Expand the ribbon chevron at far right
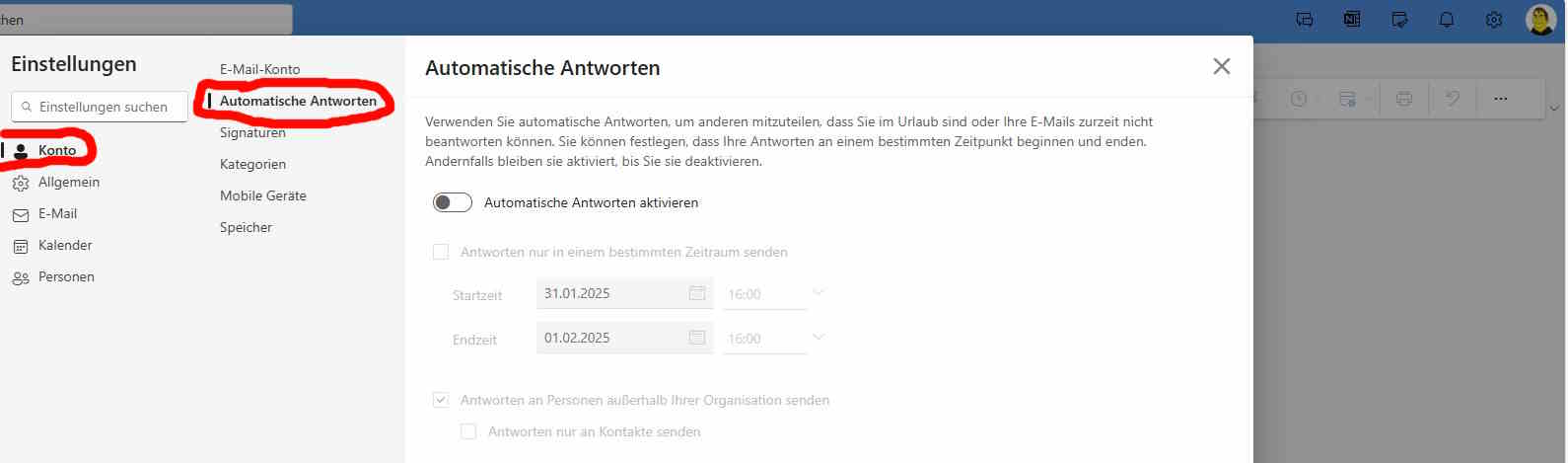The width and height of the screenshot is (1568, 463). [x=1554, y=108]
